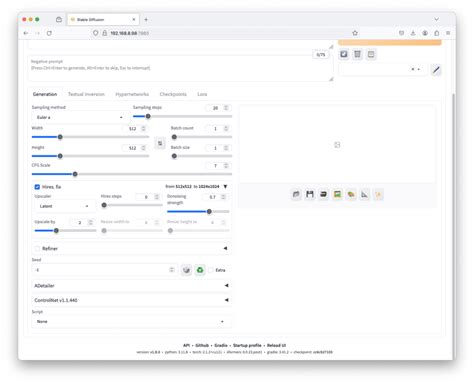Image resolution: width=474 pixels, height=384 pixels.
Task: Open the browser tab list chevron
Action: pyautogui.click(x=436, y=19)
